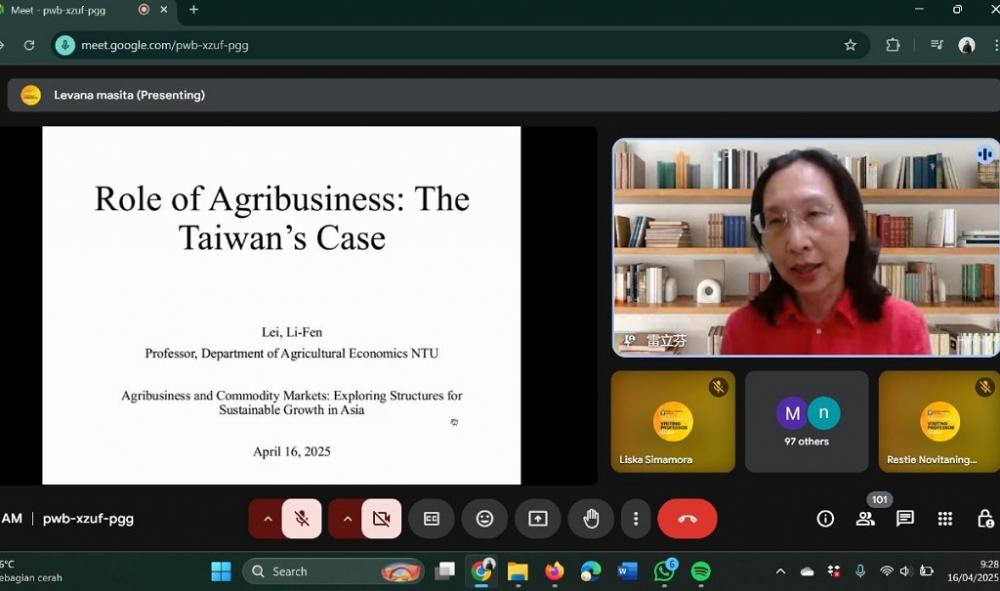
Task: Open camera options chevron
Action: coord(347,518)
